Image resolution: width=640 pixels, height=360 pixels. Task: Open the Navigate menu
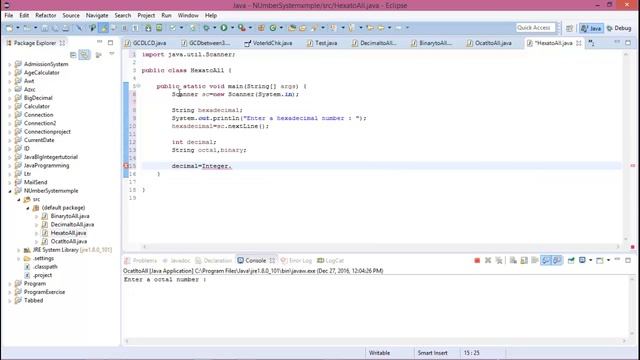pos(97,16)
